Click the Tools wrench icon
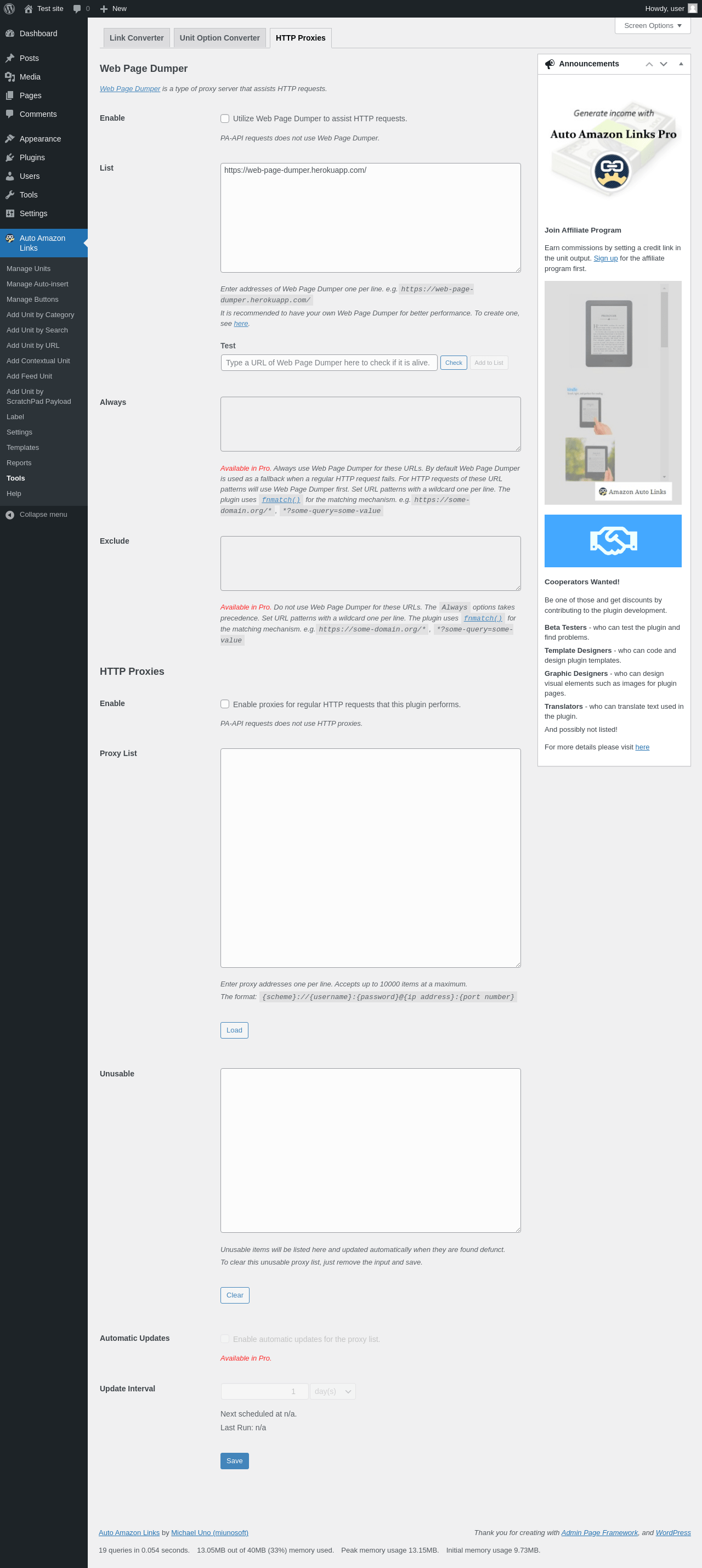The height and width of the screenshot is (1568, 702). (x=10, y=195)
